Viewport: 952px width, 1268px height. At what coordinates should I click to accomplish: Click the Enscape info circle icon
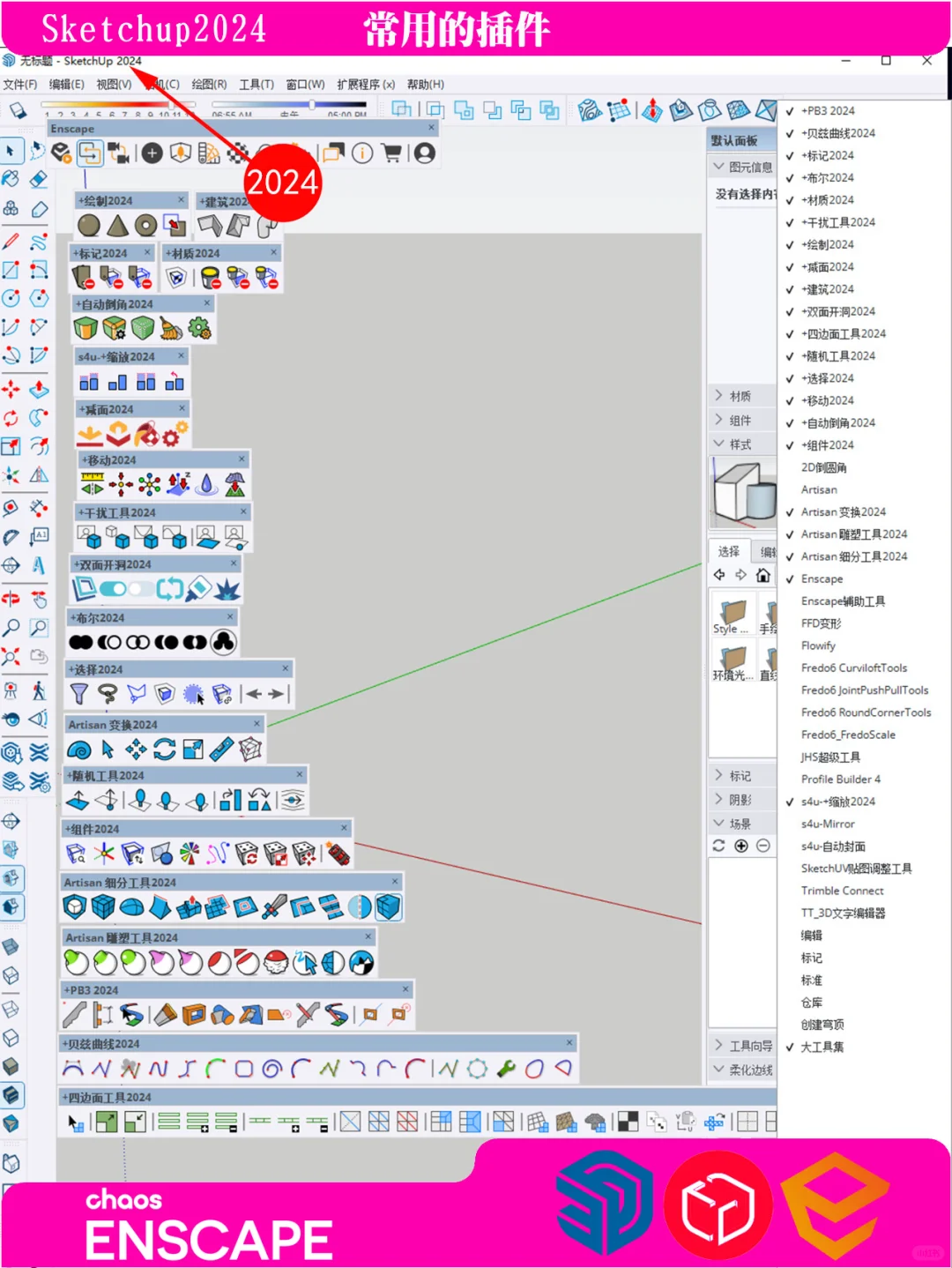pos(362,153)
